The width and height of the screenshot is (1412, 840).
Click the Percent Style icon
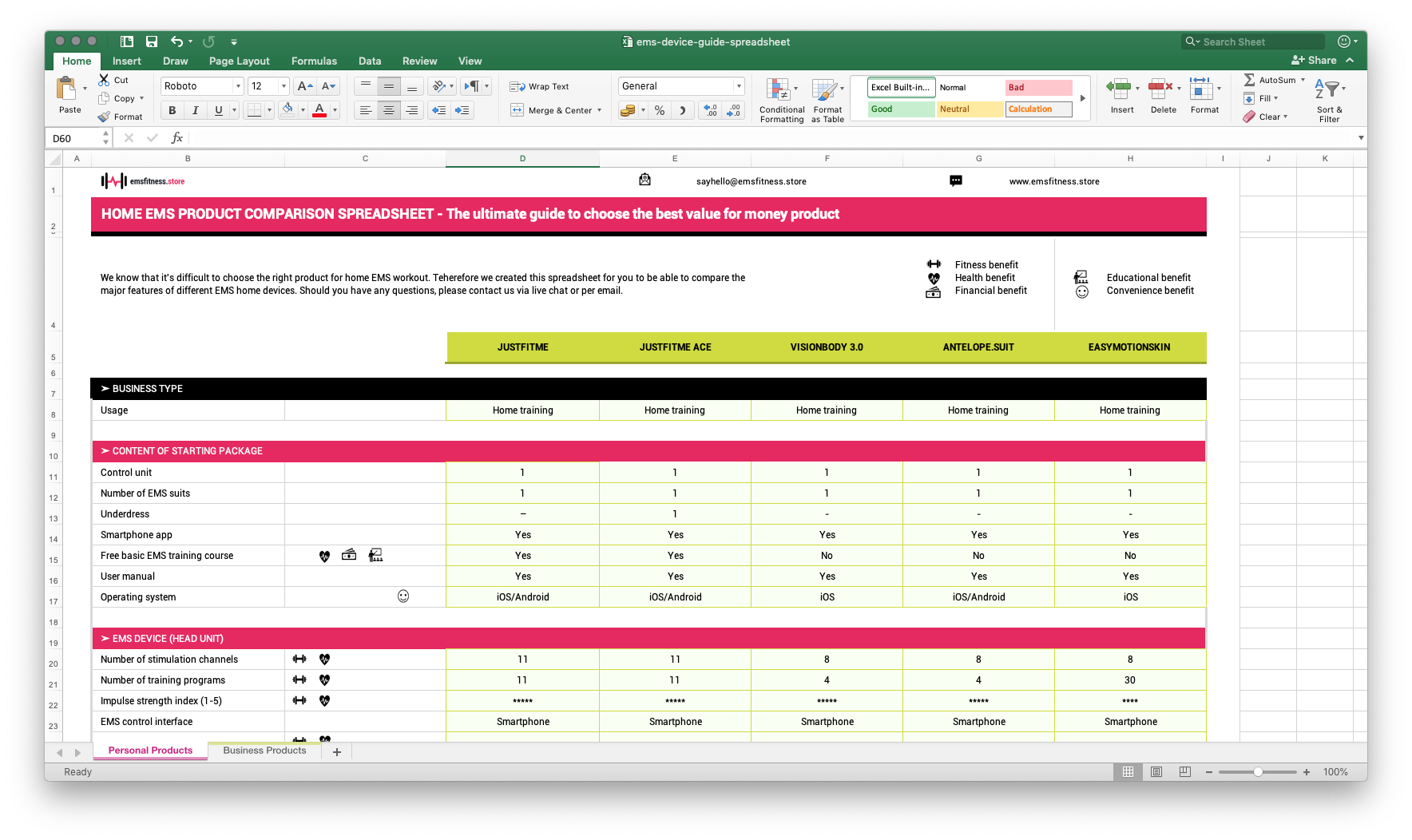pyautogui.click(x=660, y=110)
